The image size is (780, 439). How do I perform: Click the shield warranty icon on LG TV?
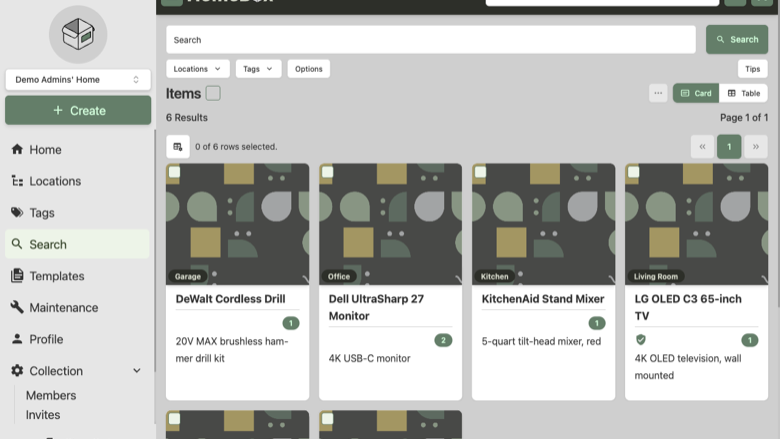tap(641, 340)
